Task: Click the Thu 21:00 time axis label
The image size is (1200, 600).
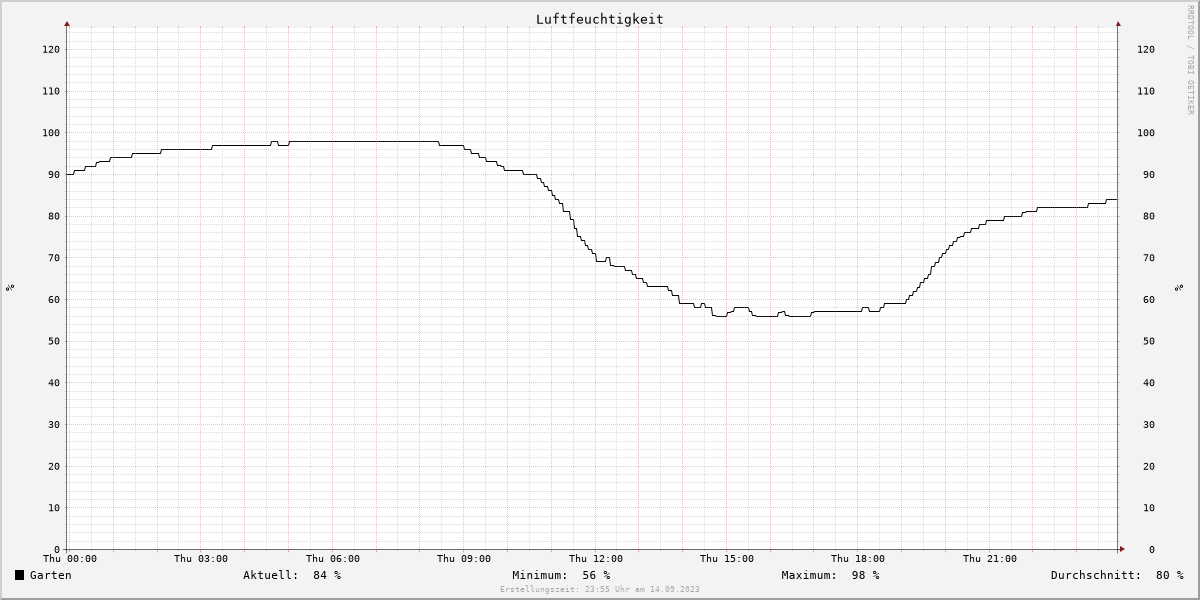Action: pos(990,559)
